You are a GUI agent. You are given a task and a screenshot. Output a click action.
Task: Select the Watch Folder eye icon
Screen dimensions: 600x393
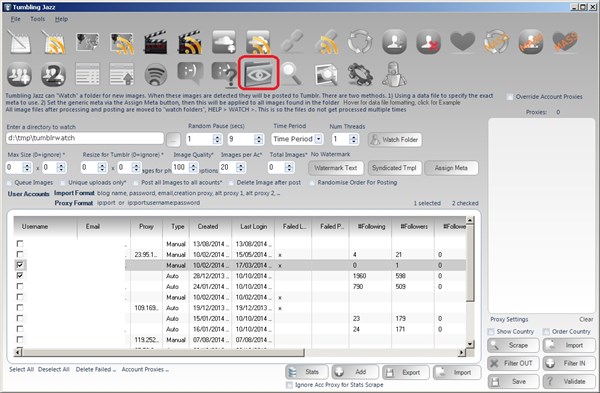[x=258, y=73]
